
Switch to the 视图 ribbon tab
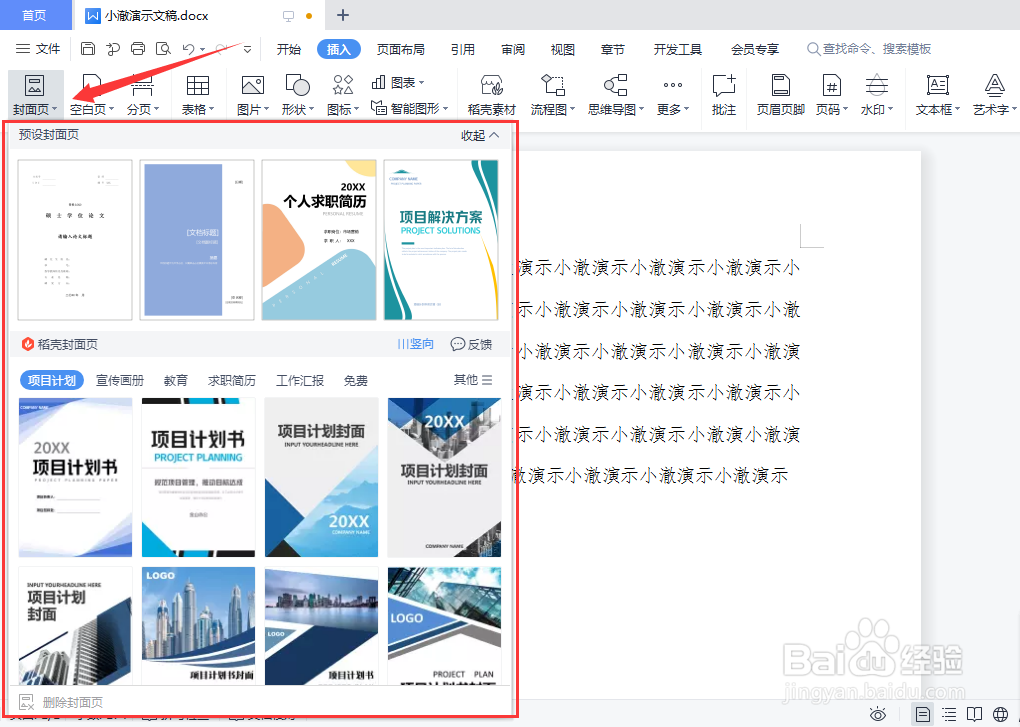[563, 49]
